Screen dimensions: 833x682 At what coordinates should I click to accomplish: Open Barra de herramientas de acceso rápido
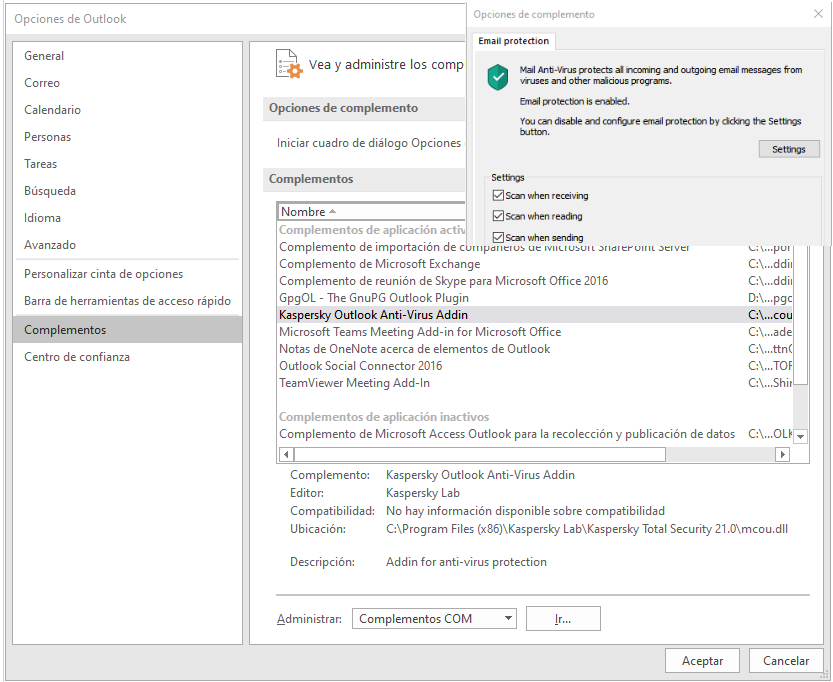pos(128,301)
